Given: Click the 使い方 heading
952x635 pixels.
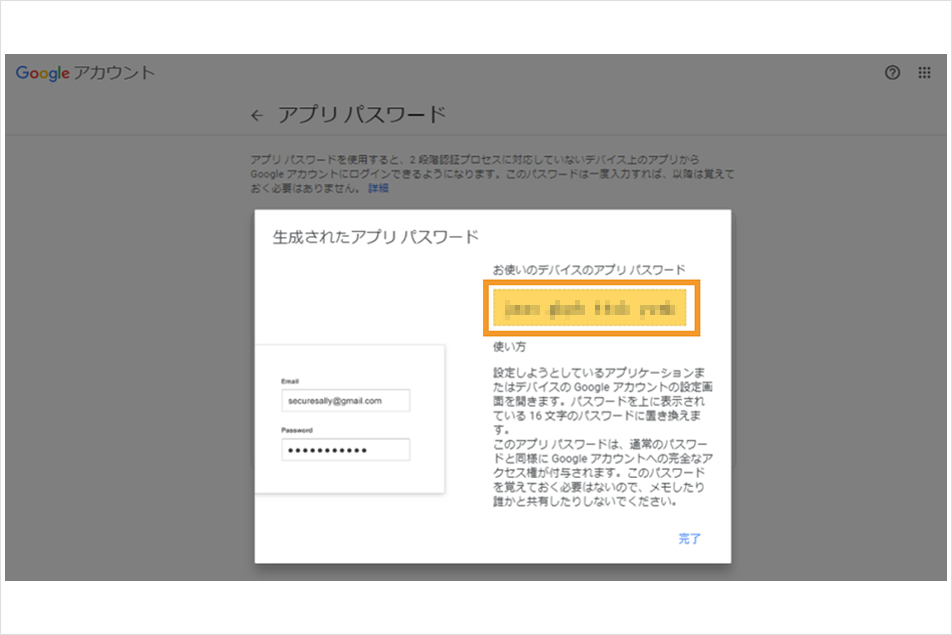Looking at the screenshot, I should coord(509,347).
